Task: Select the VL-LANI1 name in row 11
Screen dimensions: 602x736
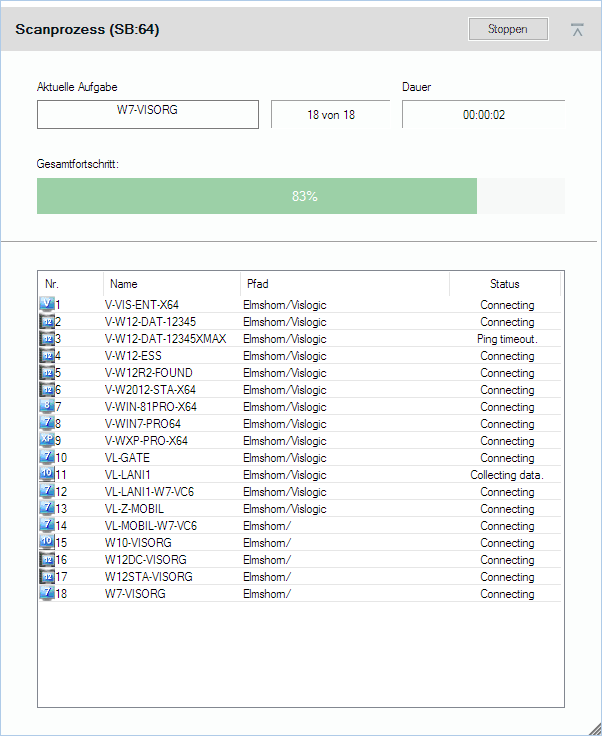Action: click(x=127, y=475)
